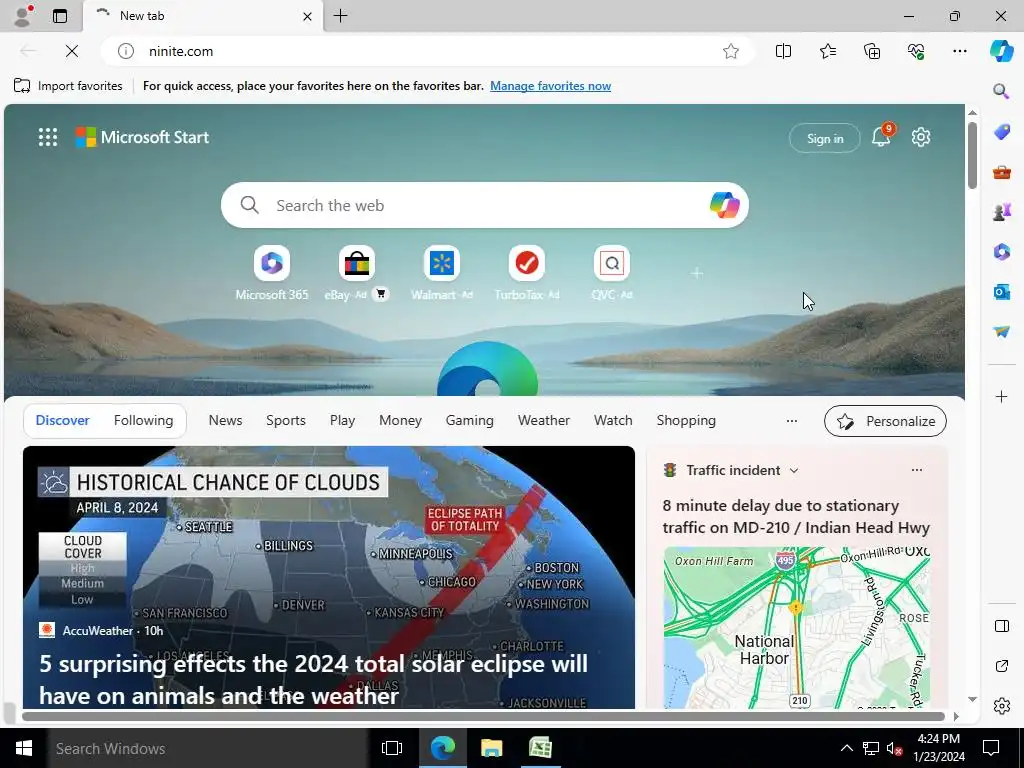Show more feed categories ellipsis

coord(792,421)
